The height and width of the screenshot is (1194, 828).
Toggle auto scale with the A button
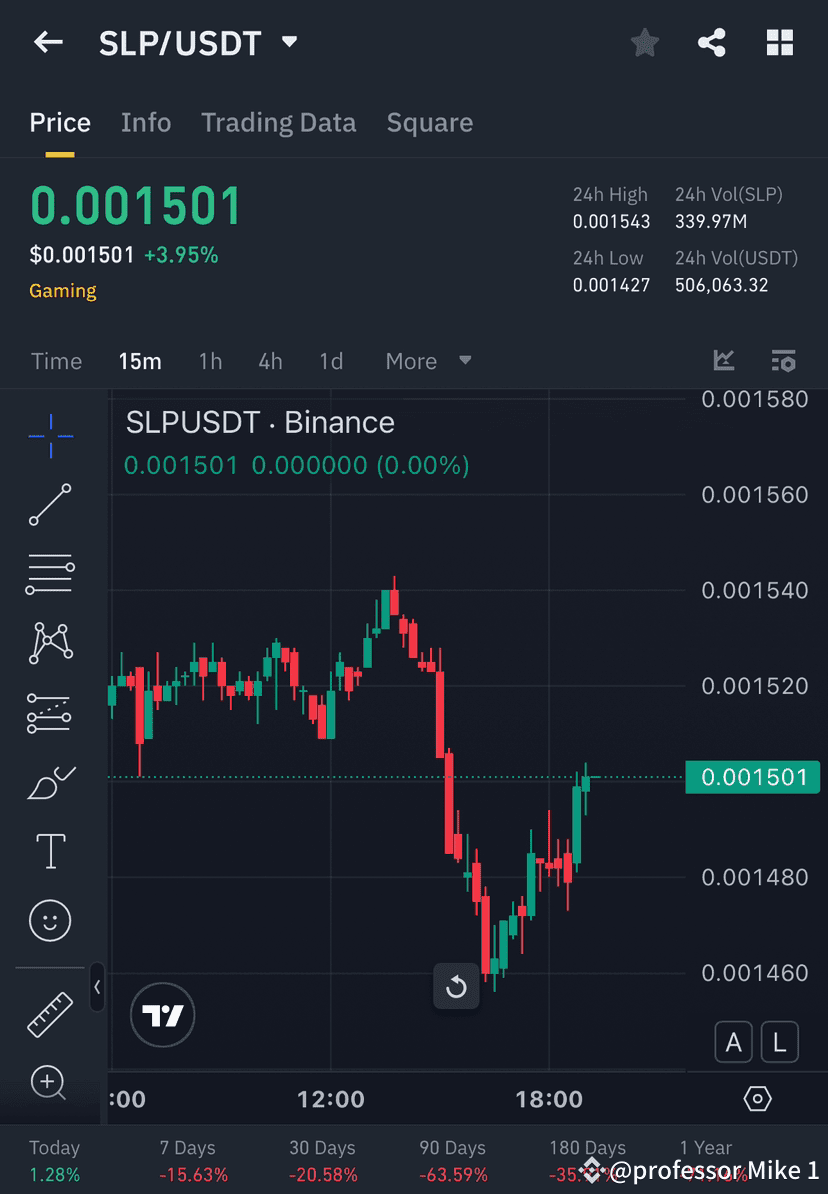click(x=734, y=1042)
